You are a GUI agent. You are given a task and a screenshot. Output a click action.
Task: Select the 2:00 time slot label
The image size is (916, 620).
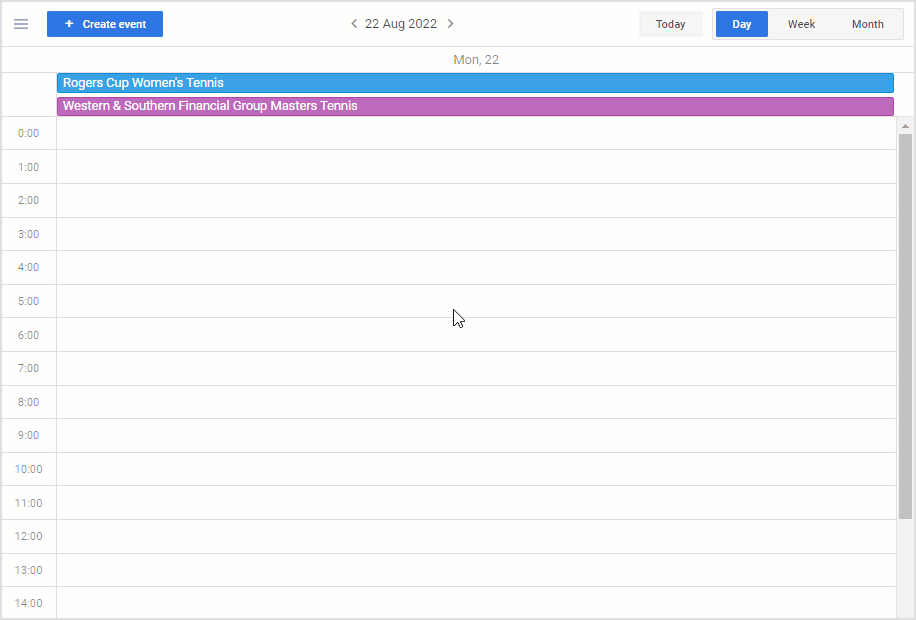click(28, 200)
